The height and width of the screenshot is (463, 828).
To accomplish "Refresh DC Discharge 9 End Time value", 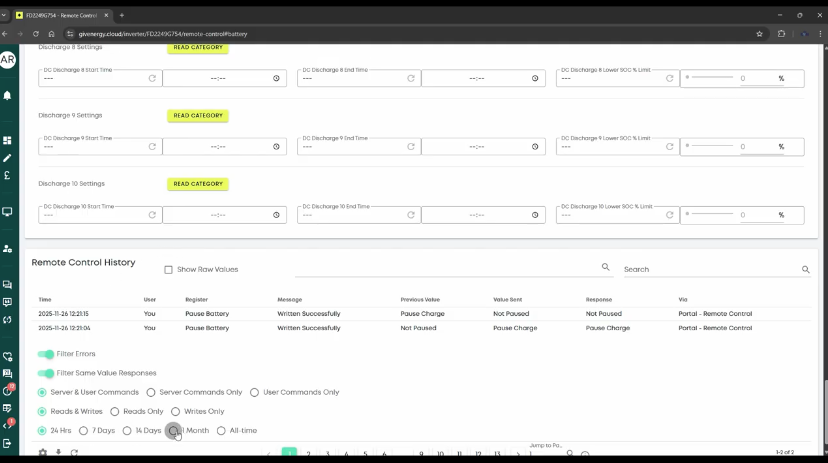I will coord(410,146).
